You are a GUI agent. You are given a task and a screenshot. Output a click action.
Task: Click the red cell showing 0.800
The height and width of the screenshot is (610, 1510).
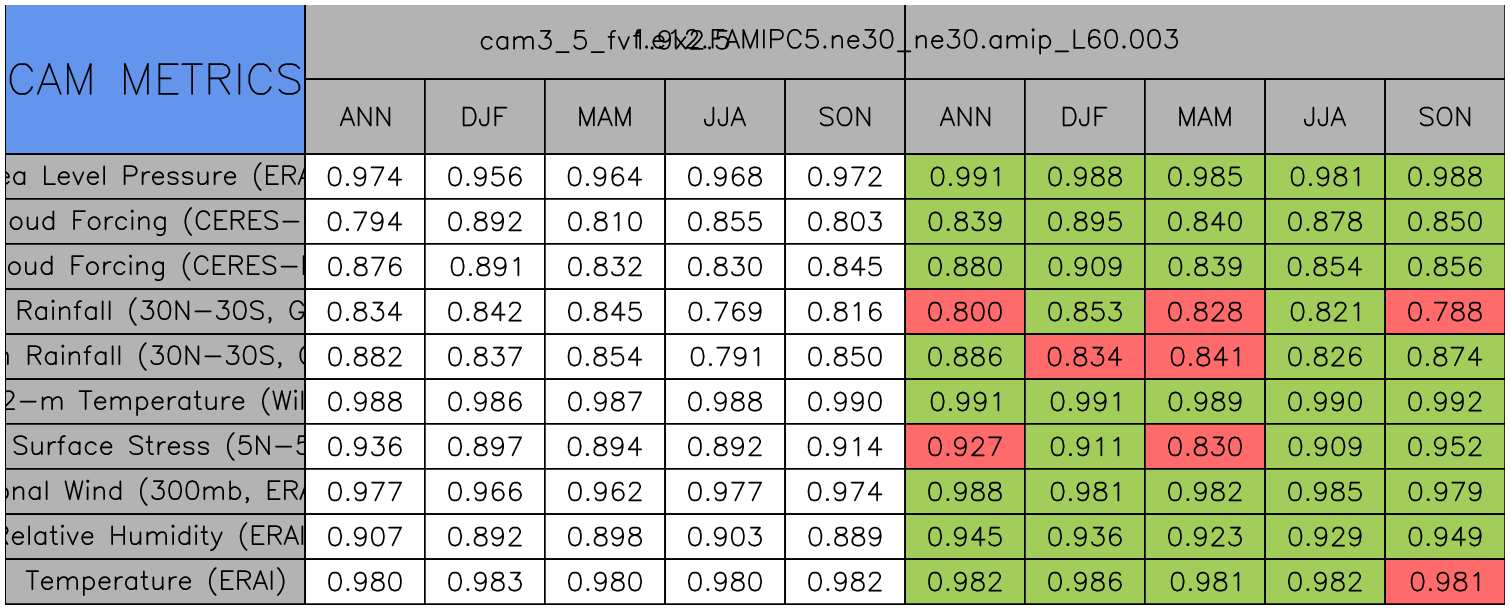[x=965, y=312]
